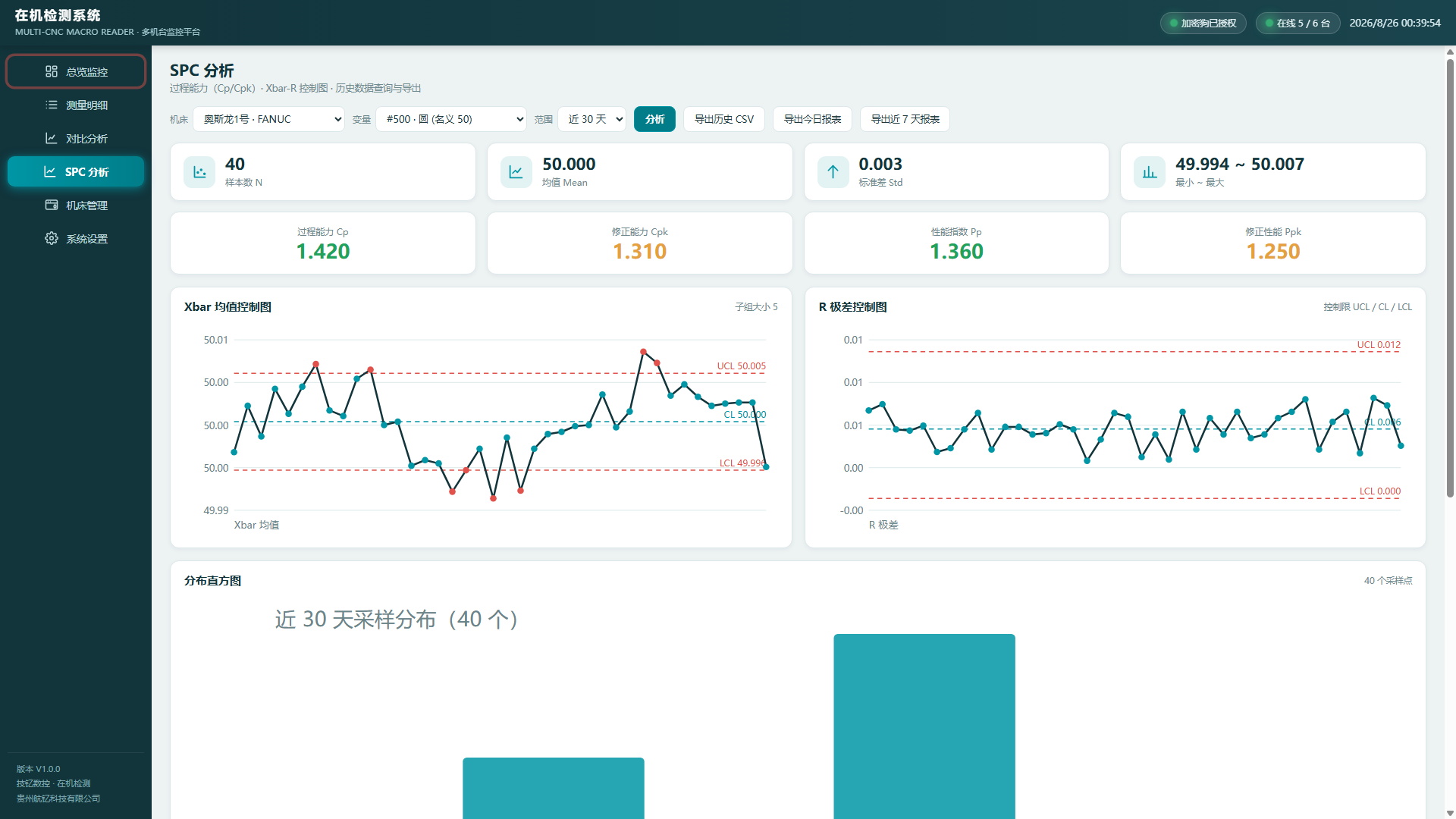Open the 变量 #500 variable dropdown
The image size is (1456, 819).
[451, 119]
